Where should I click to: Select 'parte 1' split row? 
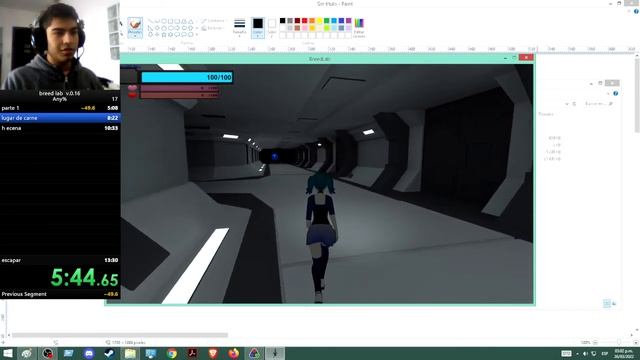[60, 108]
